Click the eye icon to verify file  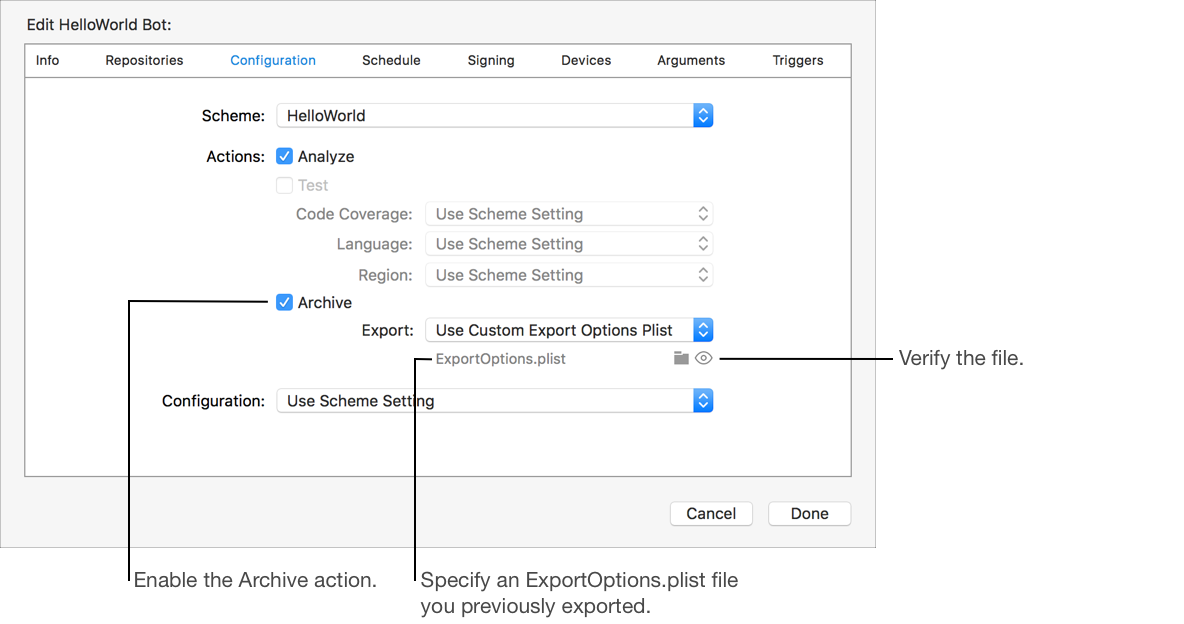[704, 358]
